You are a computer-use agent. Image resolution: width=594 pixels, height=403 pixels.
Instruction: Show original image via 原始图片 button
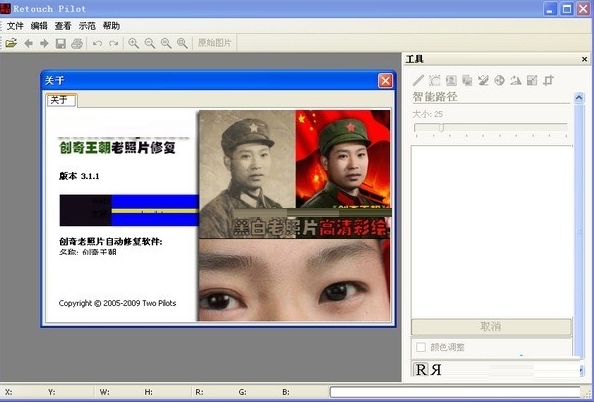[214, 43]
